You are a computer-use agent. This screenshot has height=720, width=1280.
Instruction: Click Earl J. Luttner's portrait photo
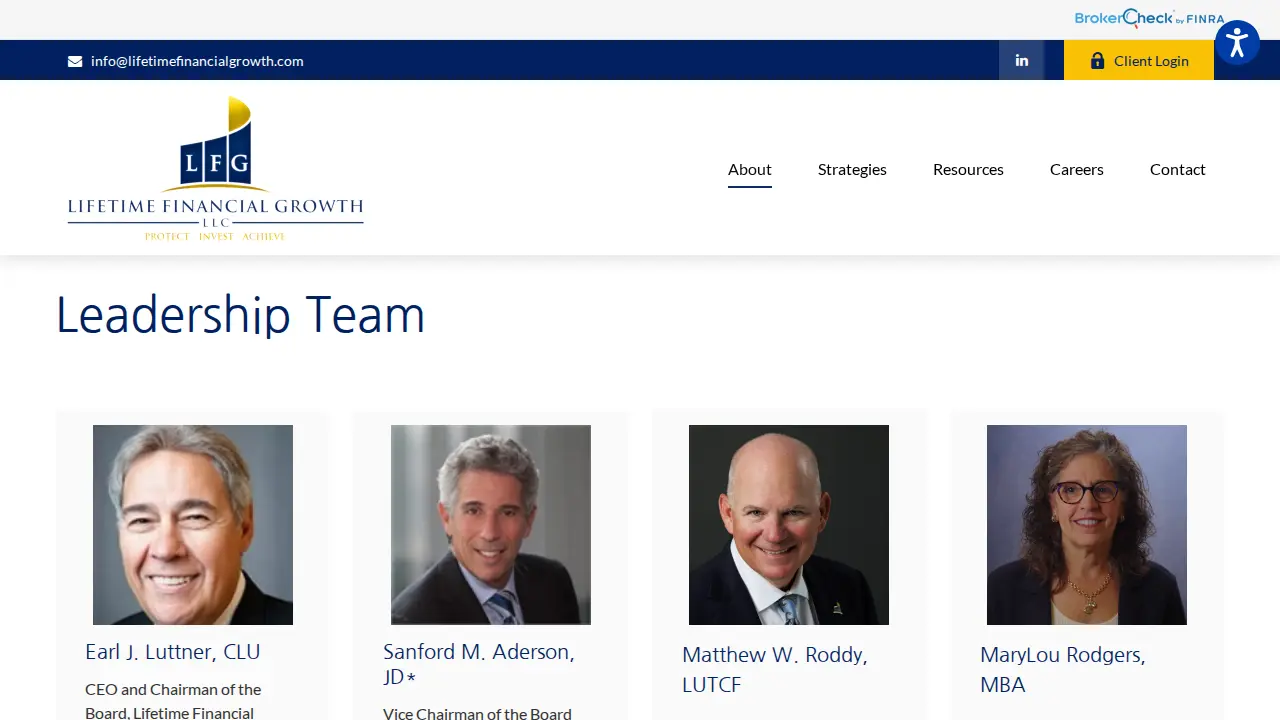193,525
